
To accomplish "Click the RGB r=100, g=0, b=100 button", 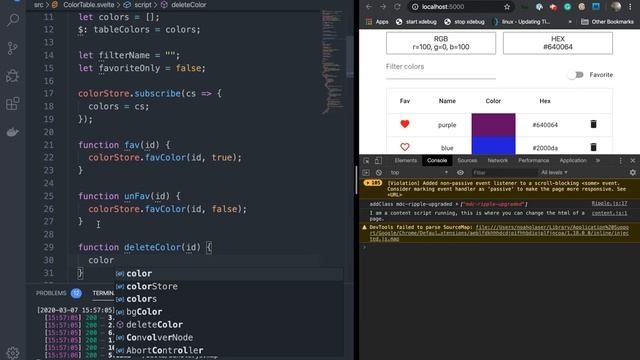I will 441,43.
